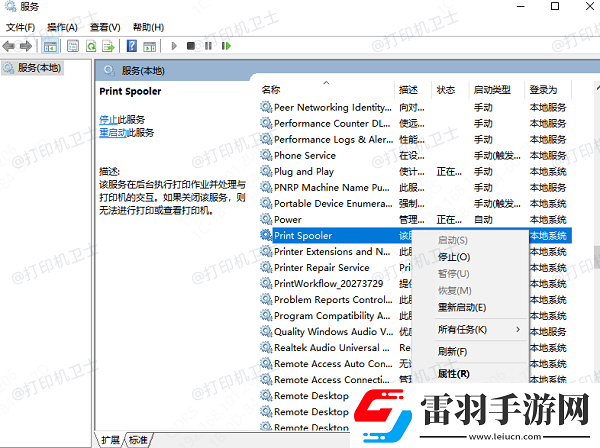Select the Portable Device Enumera... row
600x448 pixels.
click(x=415, y=203)
